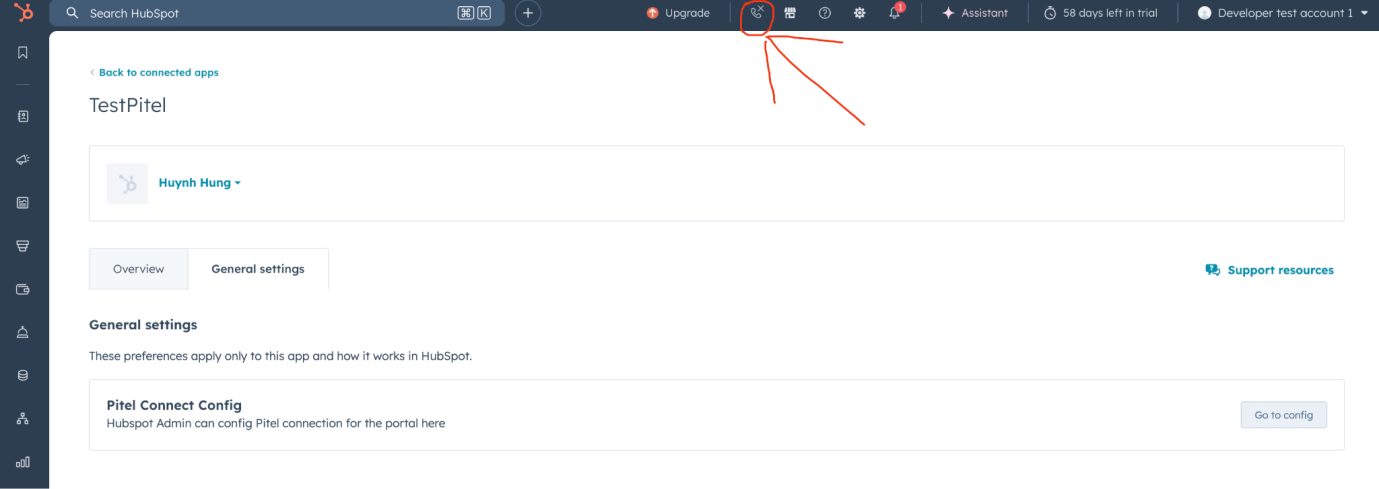Open the Commerce wallet sidebar icon
Image resolution: width=1379 pixels, height=489 pixels.
pyautogui.click(x=23, y=289)
